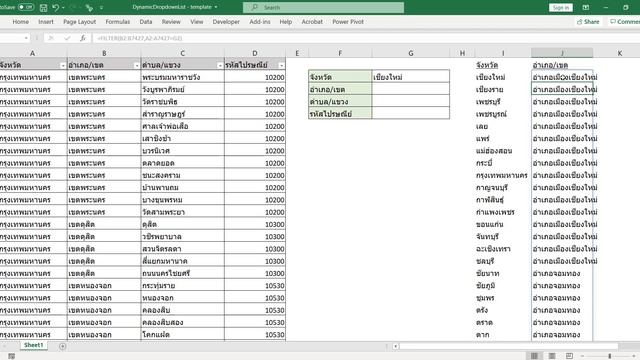640x360 pixels.
Task: Click the Undo arrow icon
Action: (x=56, y=7)
